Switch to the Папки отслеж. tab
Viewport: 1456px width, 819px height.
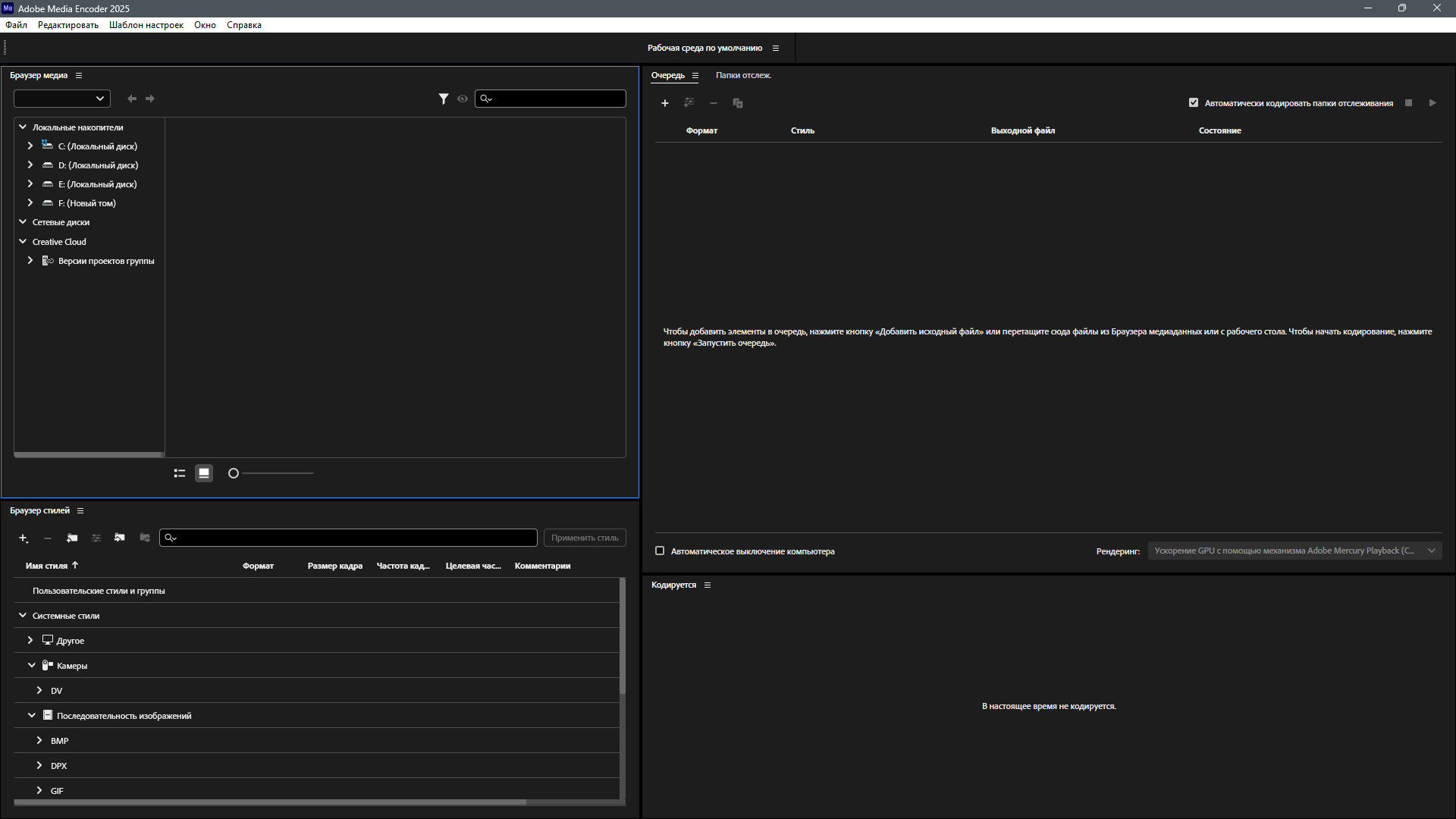[x=743, y=76]
